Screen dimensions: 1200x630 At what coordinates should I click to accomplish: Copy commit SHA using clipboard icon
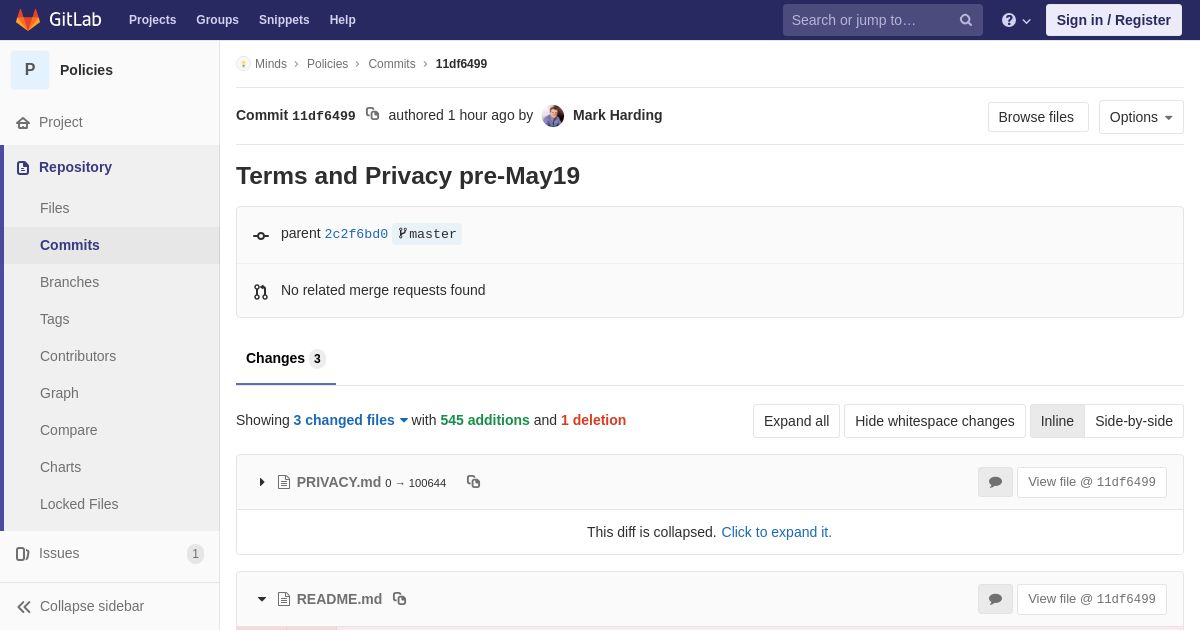[372, 114]
